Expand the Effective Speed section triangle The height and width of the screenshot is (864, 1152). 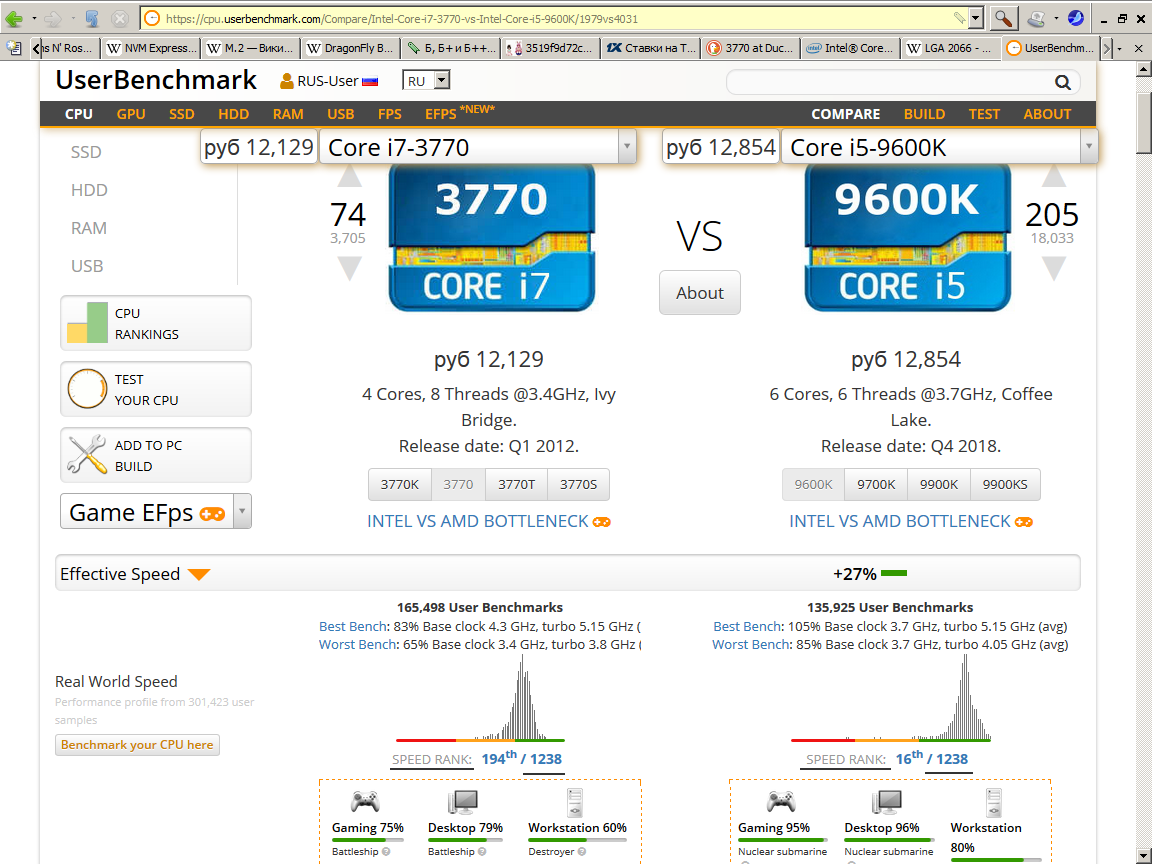tap(199, 574)
